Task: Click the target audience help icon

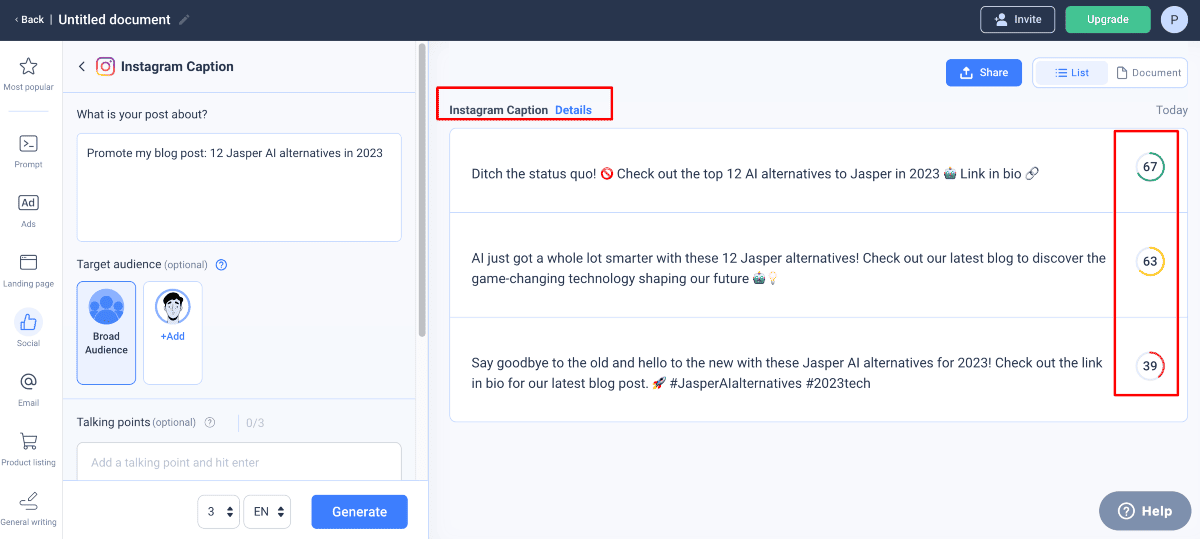Action: pyautogui.click(x=222, y=265)
